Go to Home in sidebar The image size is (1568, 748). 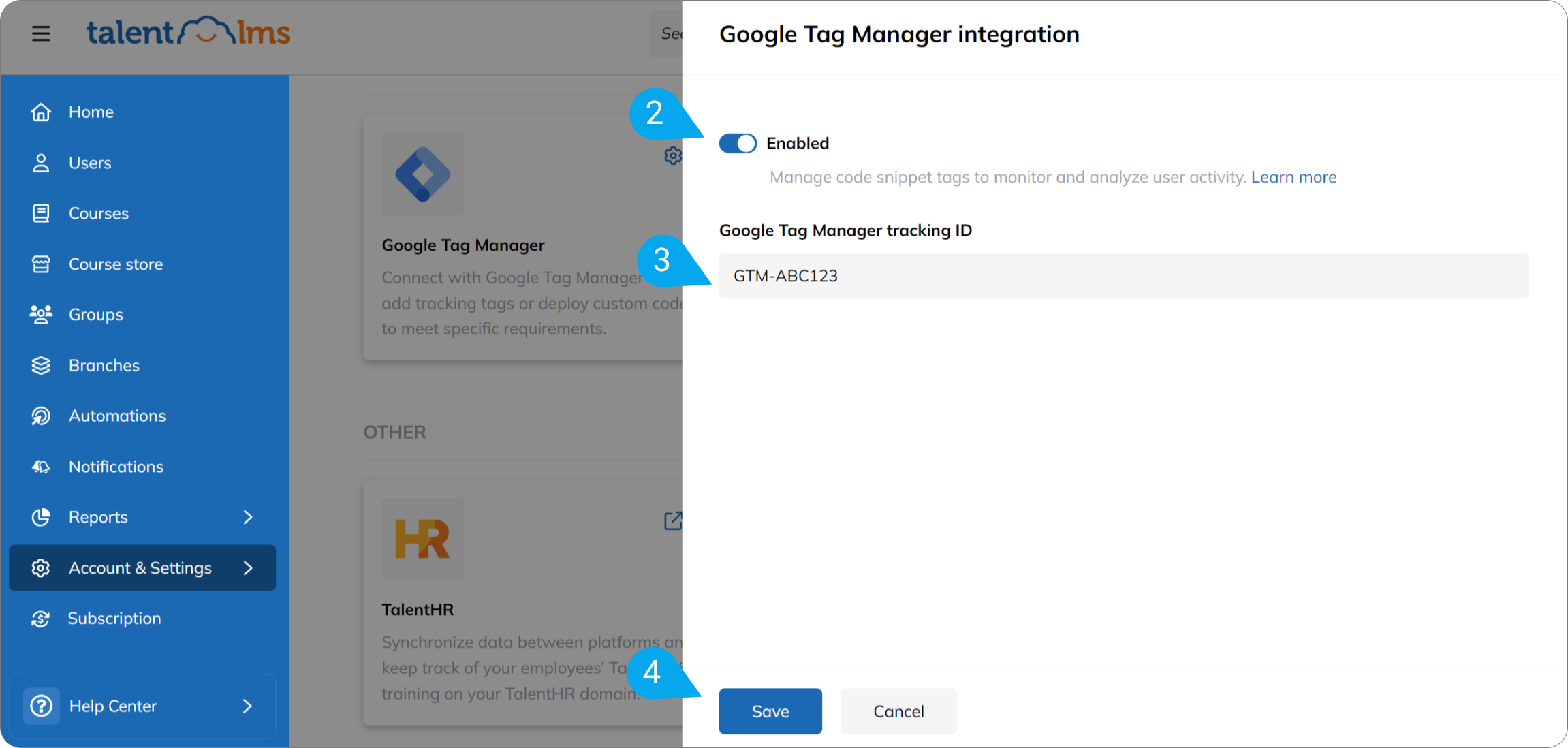coord(91,112)
